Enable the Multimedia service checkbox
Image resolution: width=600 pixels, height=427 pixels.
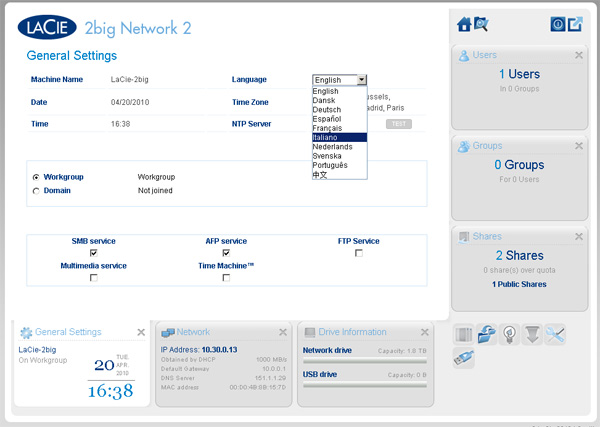93,278
